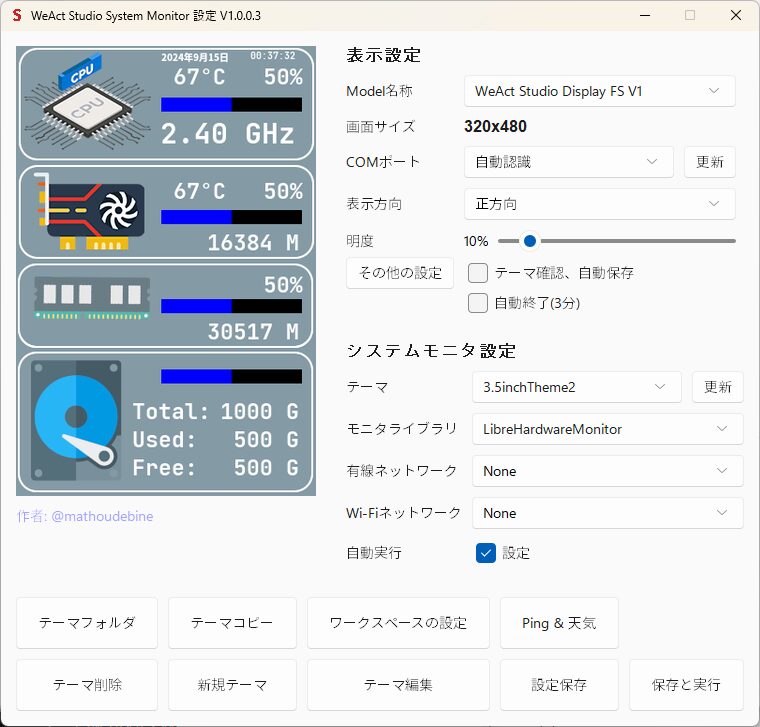Click the red S app icon in title bar

[17, 16]
